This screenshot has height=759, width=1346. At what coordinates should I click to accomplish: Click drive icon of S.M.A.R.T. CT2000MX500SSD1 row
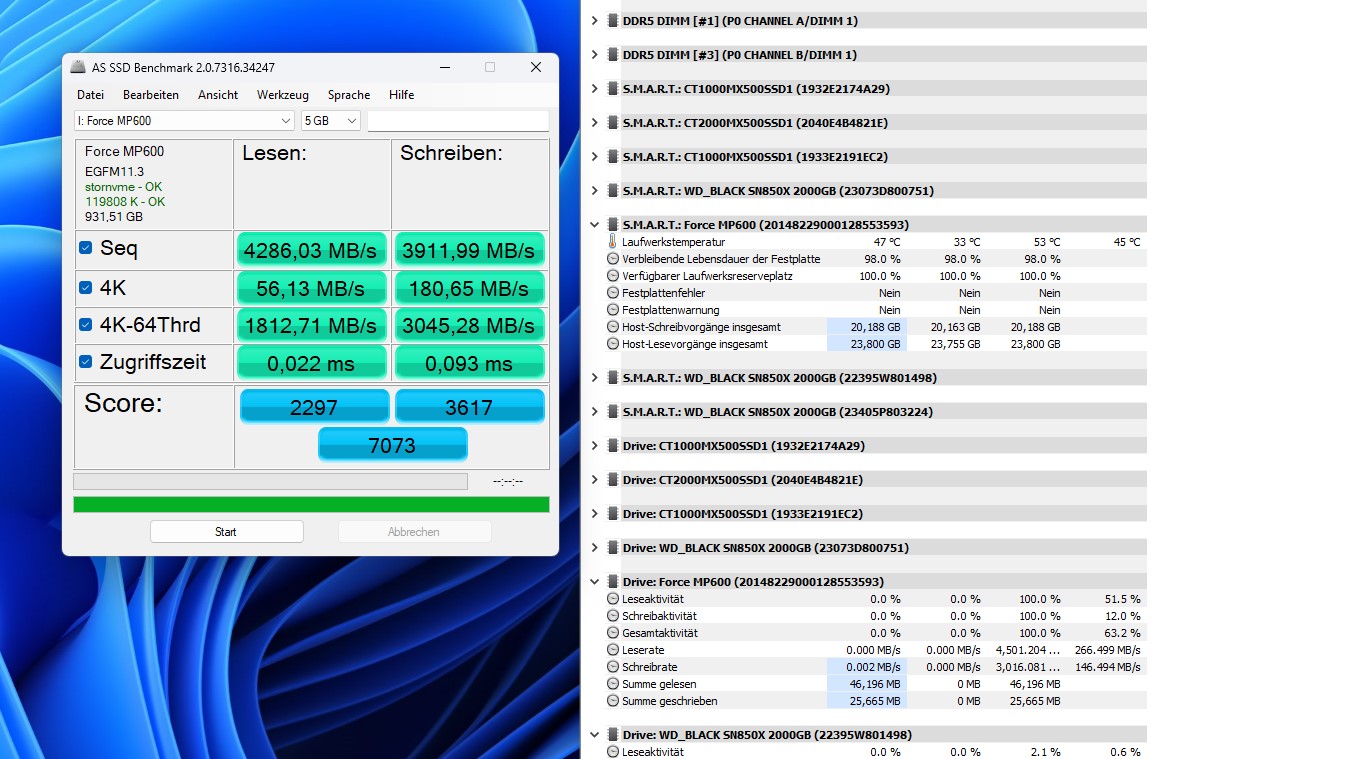613,122
